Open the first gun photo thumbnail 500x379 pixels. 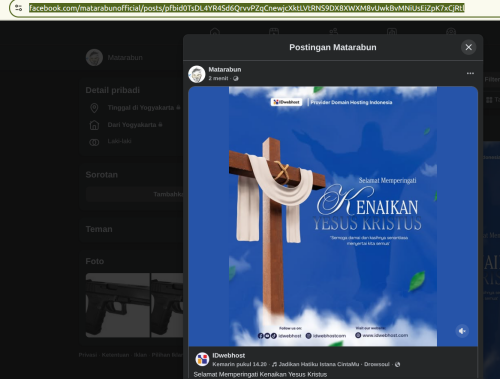pyautogui.click(x=118, y=305)
